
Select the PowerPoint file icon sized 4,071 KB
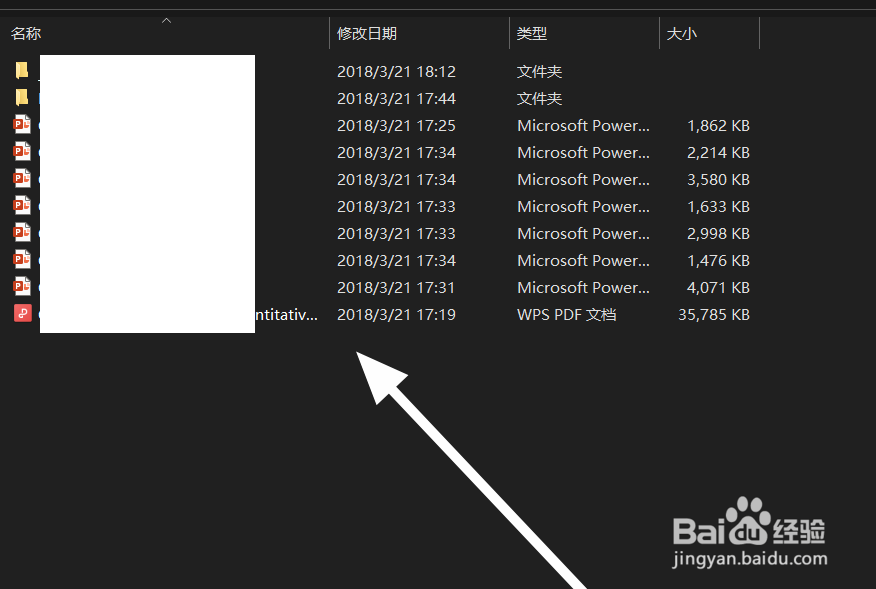click(22, 286)
